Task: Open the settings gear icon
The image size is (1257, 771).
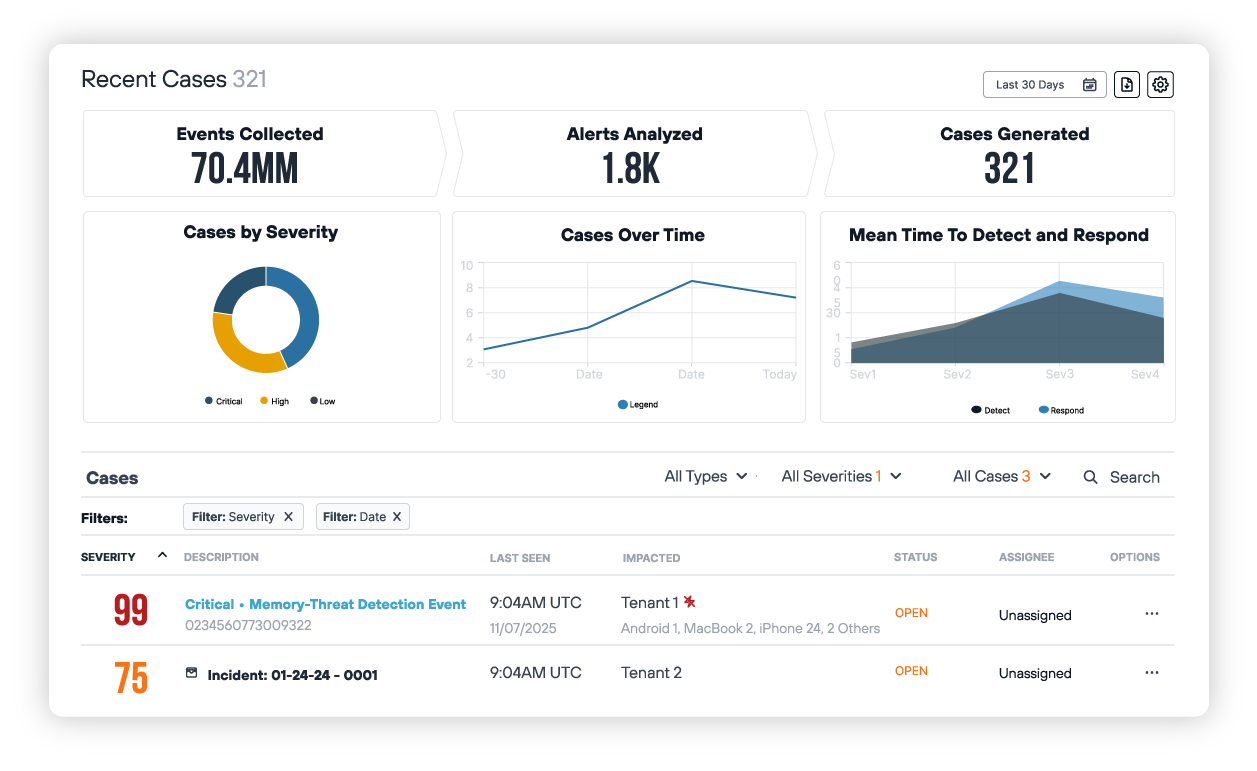Action: click(1160, 84)
